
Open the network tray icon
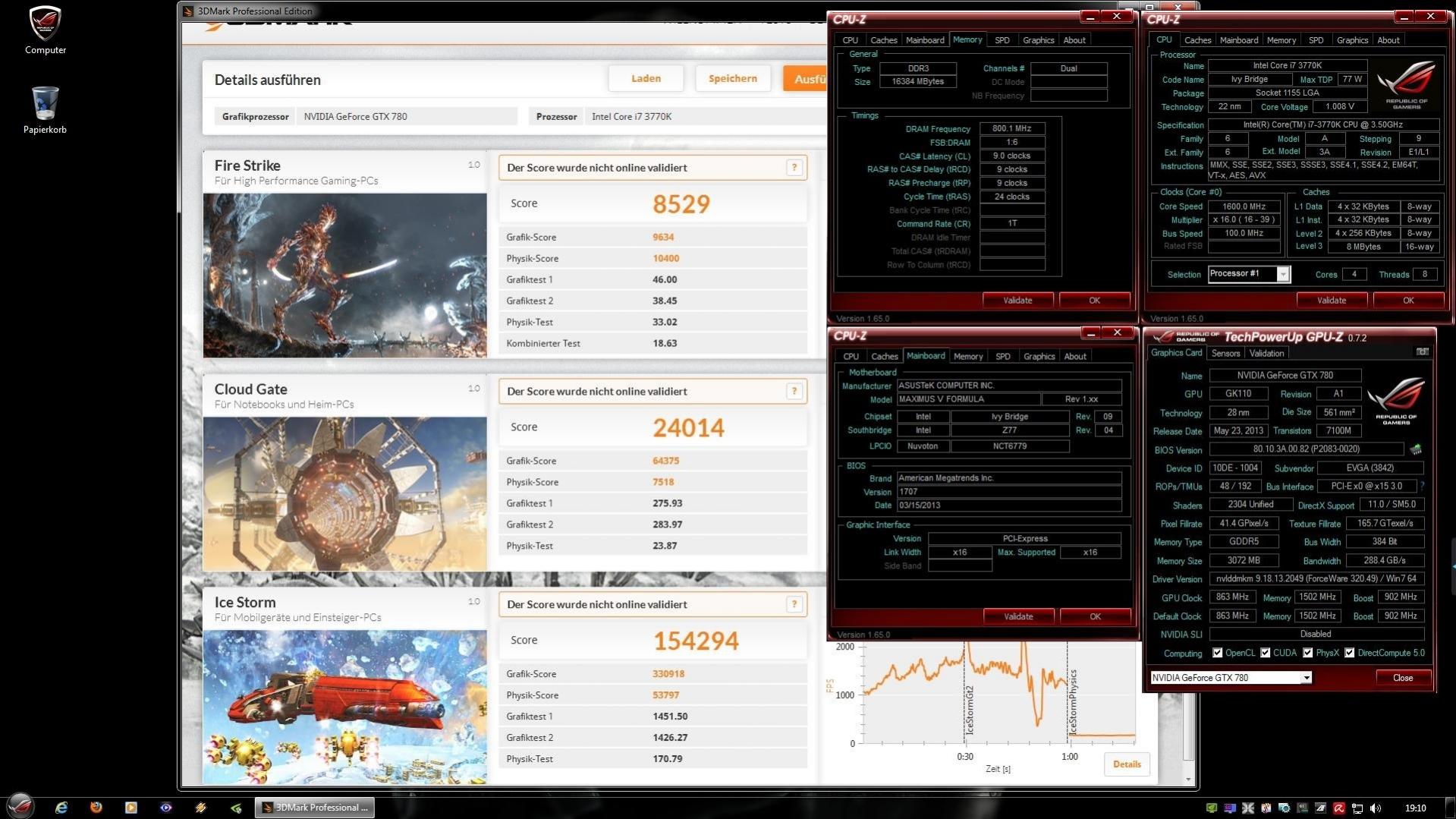1357,808
